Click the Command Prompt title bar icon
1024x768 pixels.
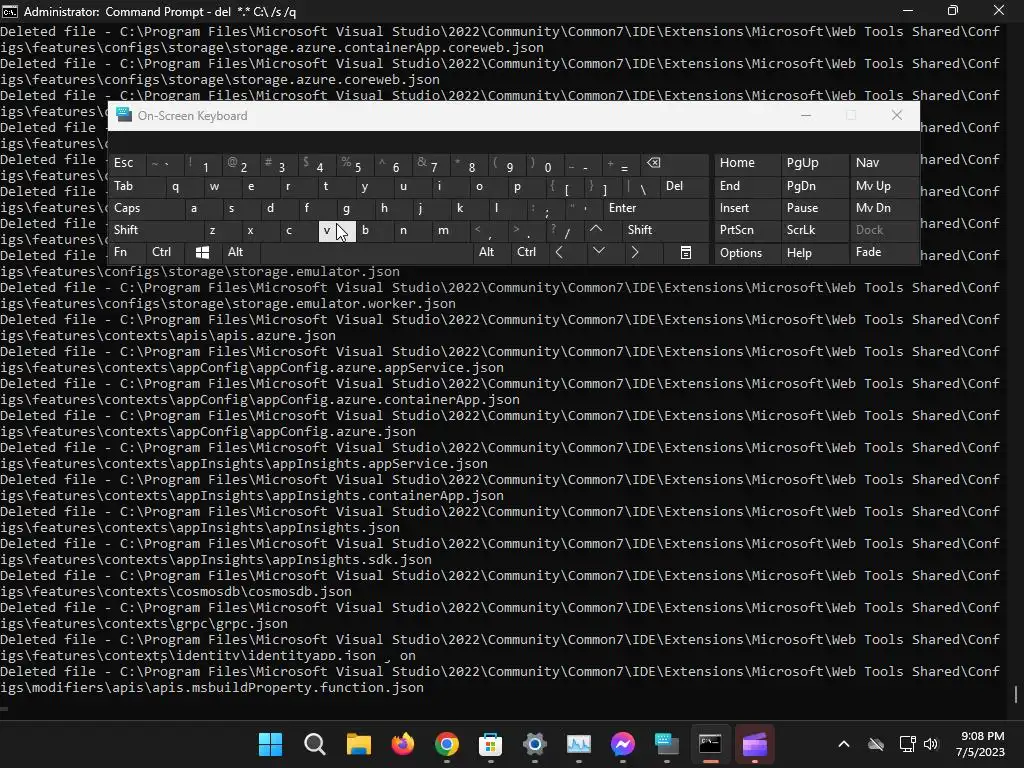pos(10,11)
